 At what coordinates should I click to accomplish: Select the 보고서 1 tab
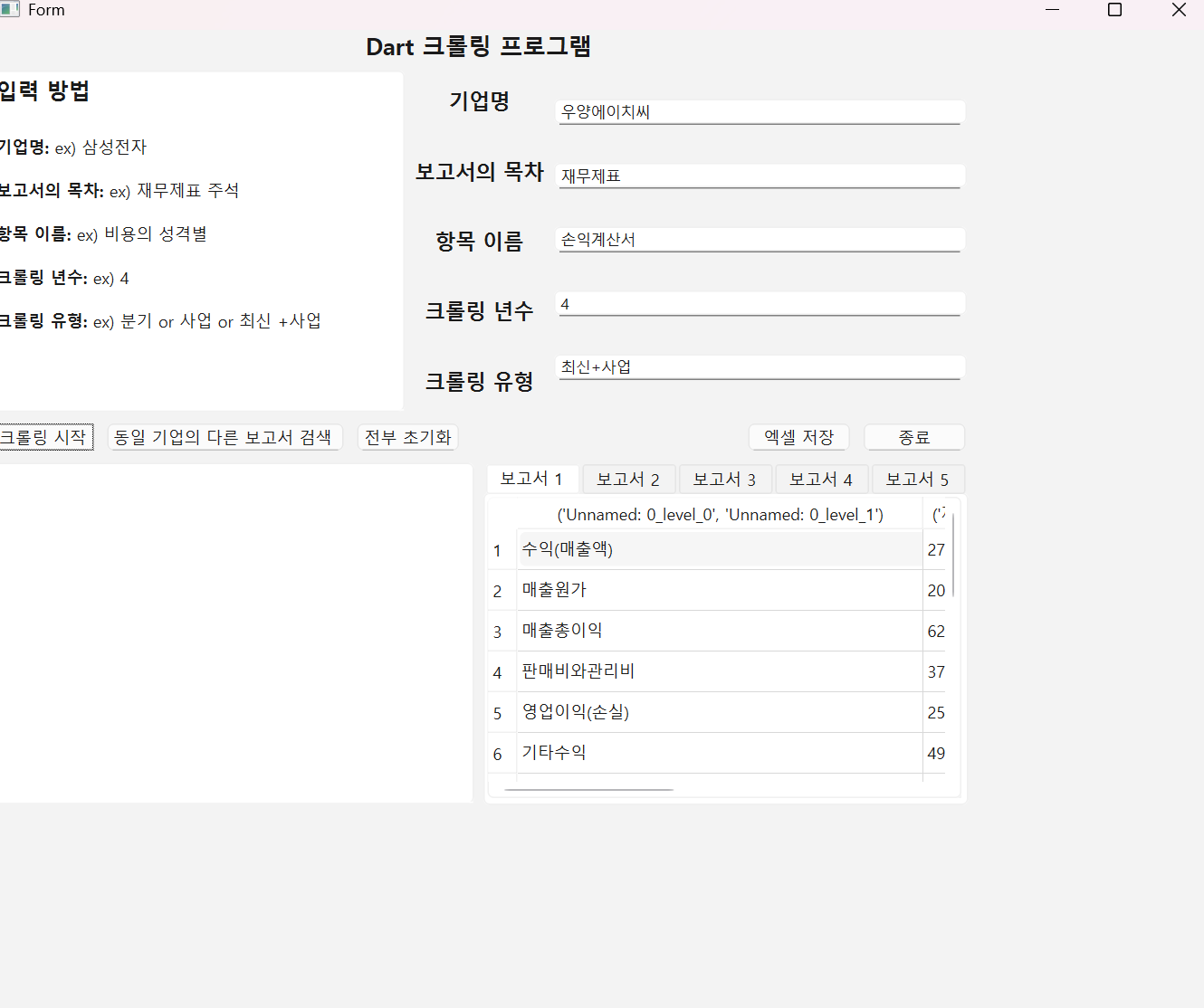pyautogui.click(x=532, y=479)
